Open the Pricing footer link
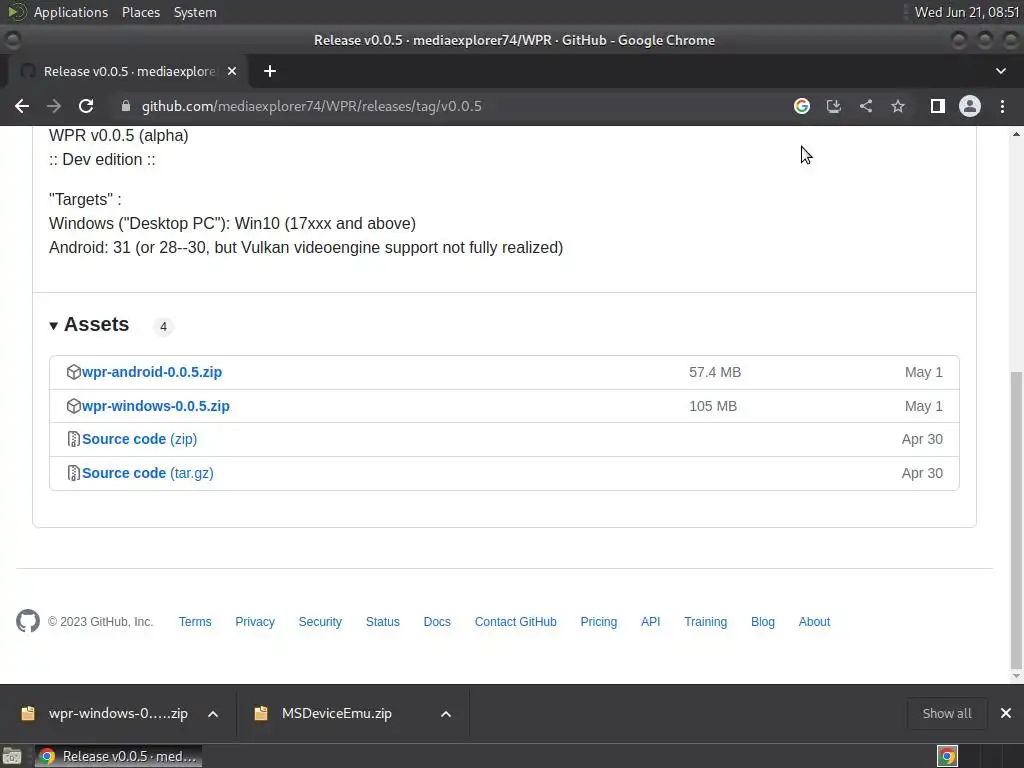Screen dimensions: 1024x768 [599, 622]
